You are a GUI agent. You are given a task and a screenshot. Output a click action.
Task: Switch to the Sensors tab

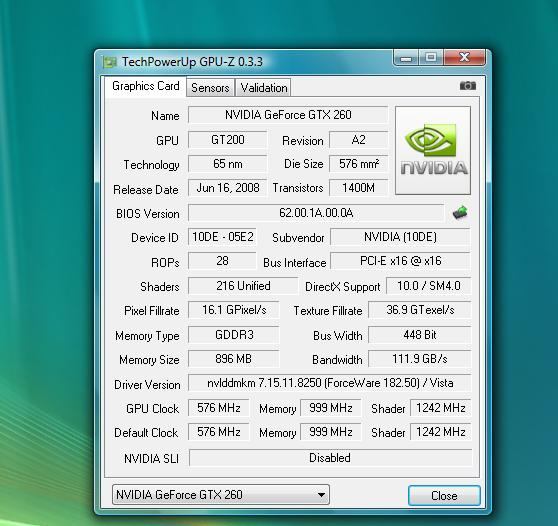pos(210,88)
